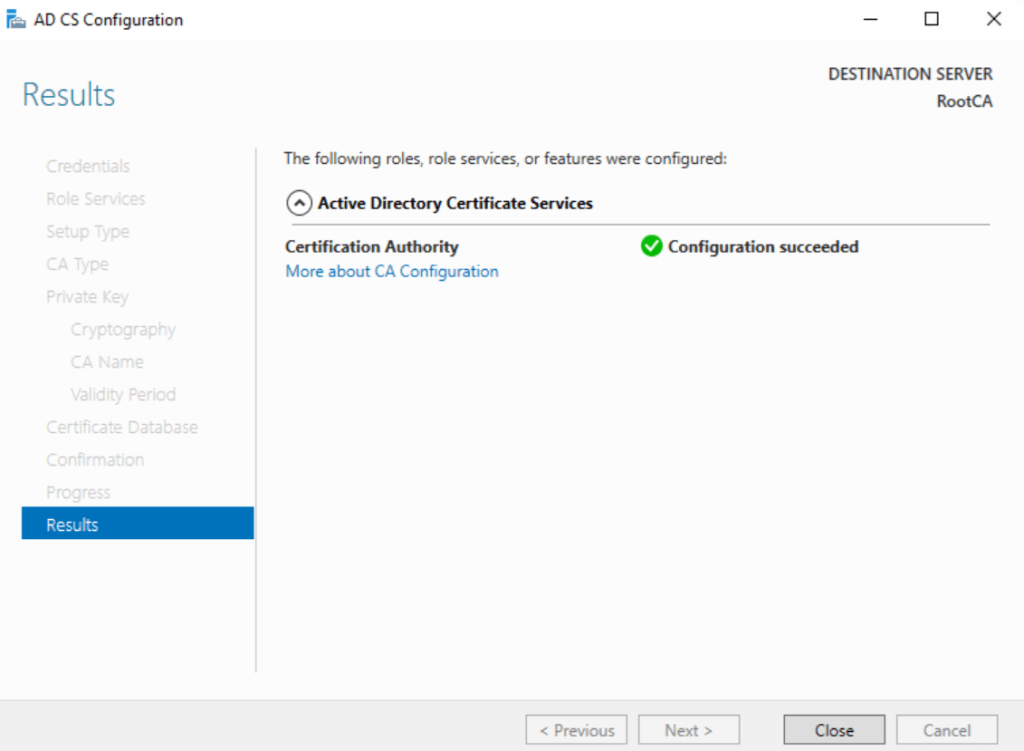Image resolution: width=1024 pixels, height=751 pixels.
Task: Open the More about CA Configuration link
Action: pyautogui.click(x=392, y=271)
